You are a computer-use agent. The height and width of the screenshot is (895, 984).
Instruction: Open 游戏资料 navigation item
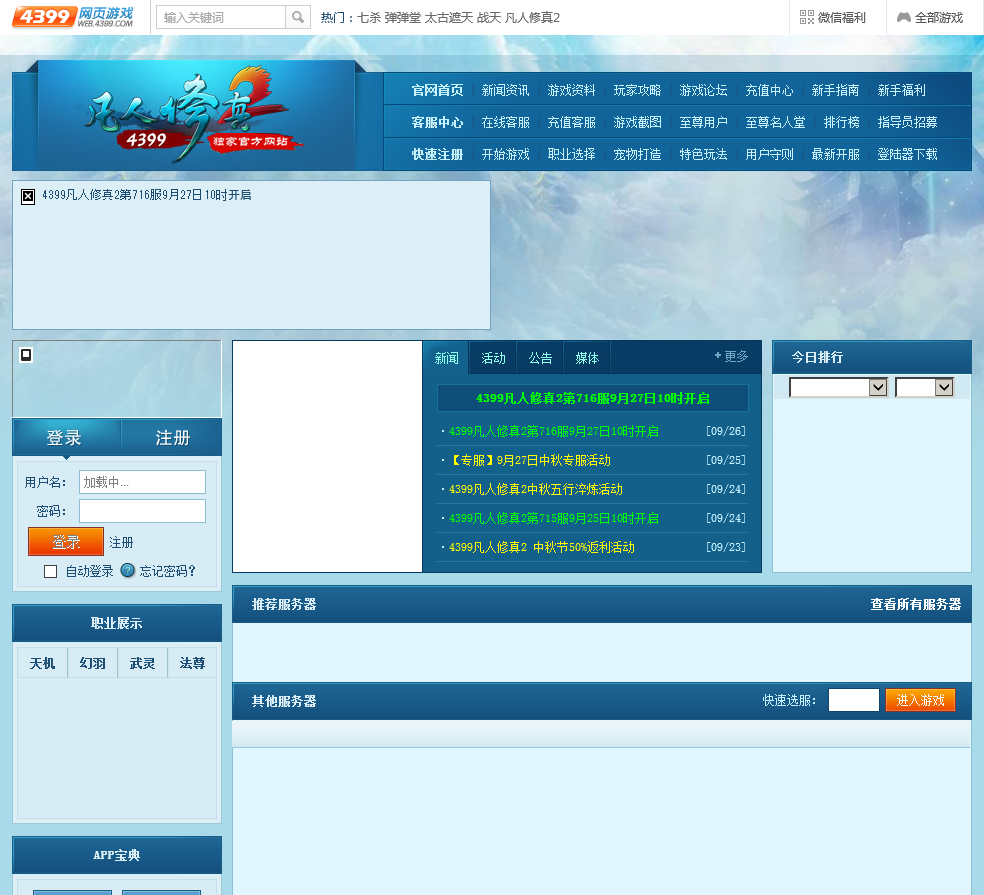click(571, 90)
